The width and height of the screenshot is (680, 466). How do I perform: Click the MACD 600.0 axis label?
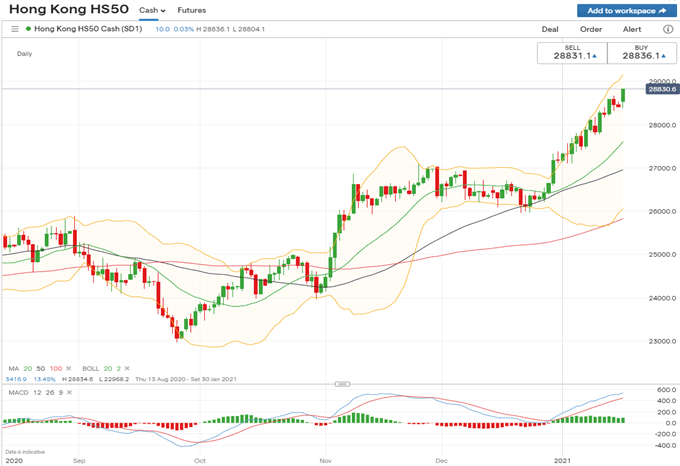pos(667,390)
